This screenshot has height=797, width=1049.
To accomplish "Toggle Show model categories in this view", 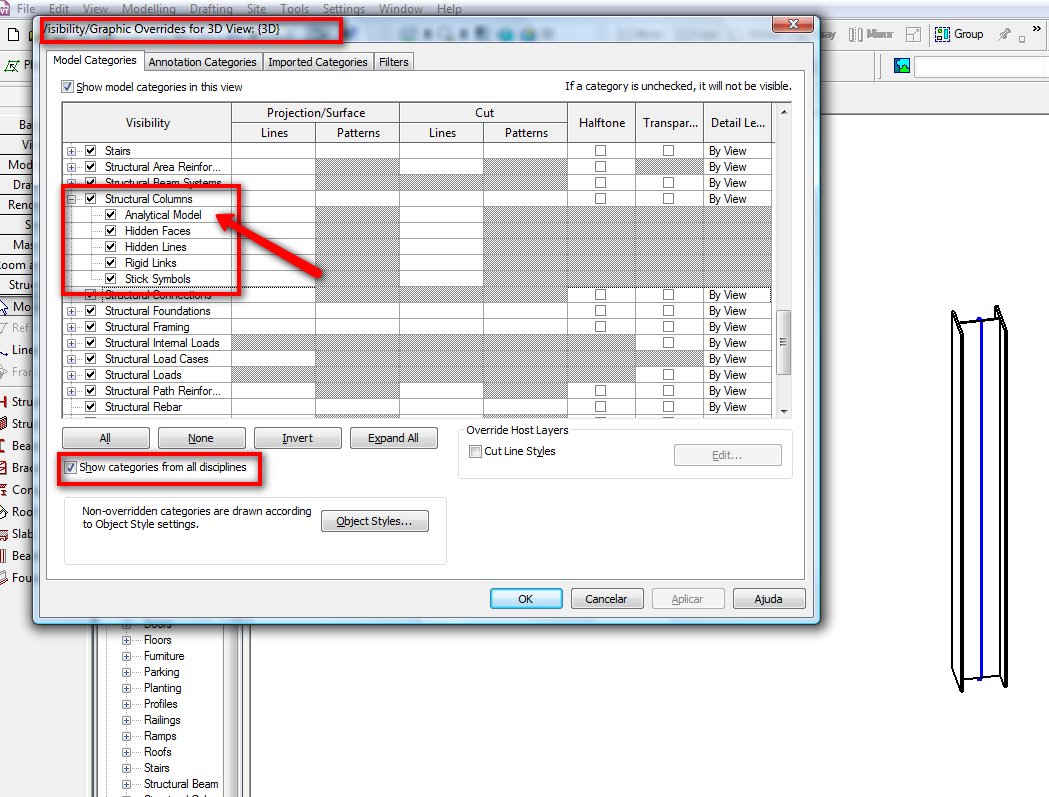I will point(68,86).
